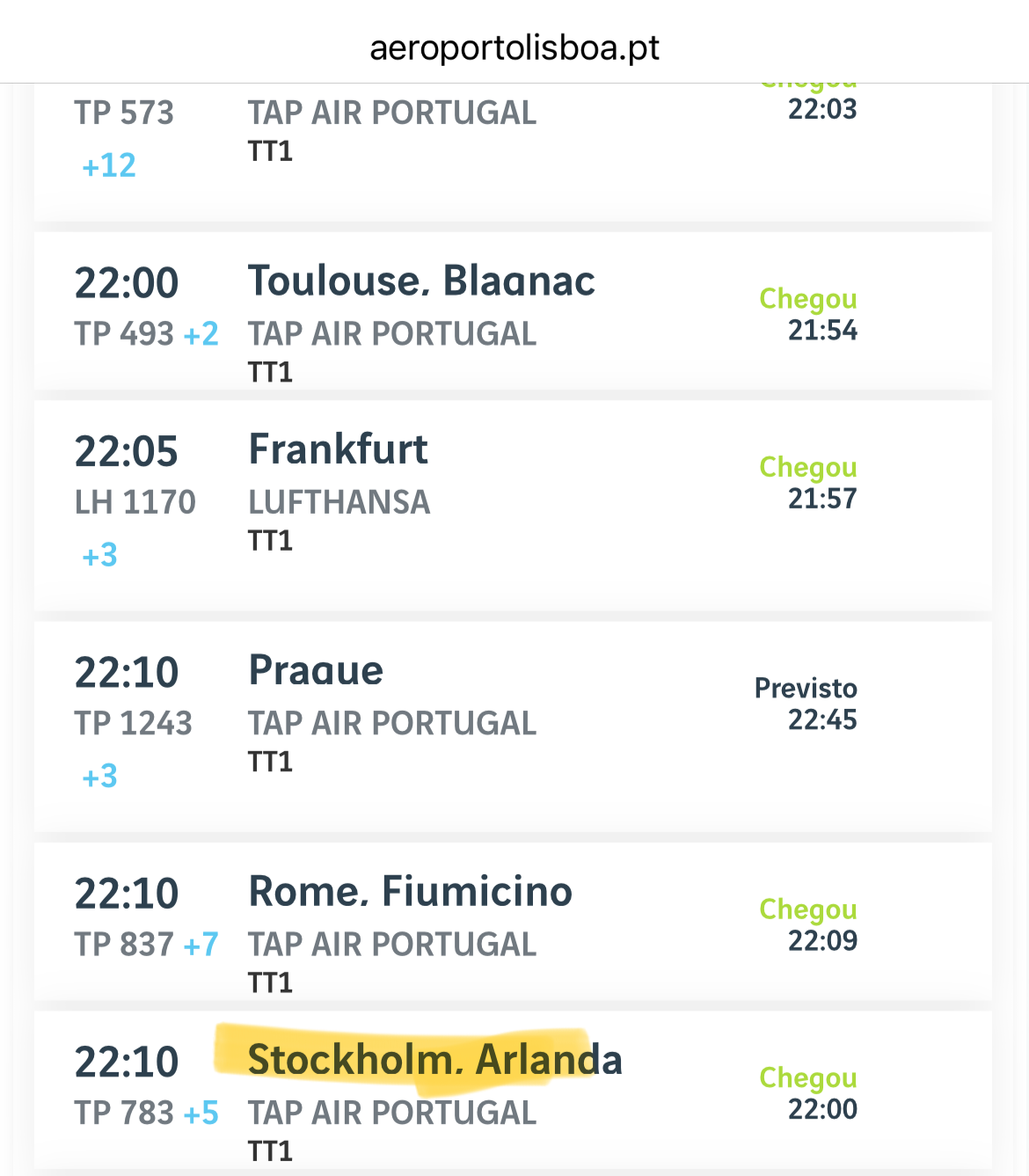Image resolution: width=1029 pixels, height=1176 pixels.
Task: Expand +12 codeshares for TP 573
Action: [x=109, y=165]
